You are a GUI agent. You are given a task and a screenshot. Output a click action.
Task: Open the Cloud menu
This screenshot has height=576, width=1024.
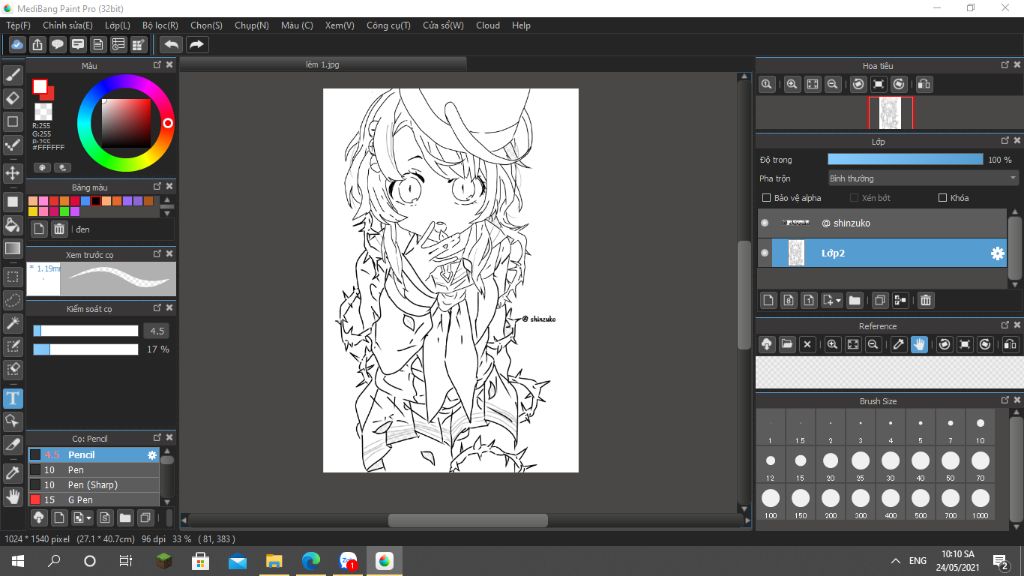click(488, 25)
